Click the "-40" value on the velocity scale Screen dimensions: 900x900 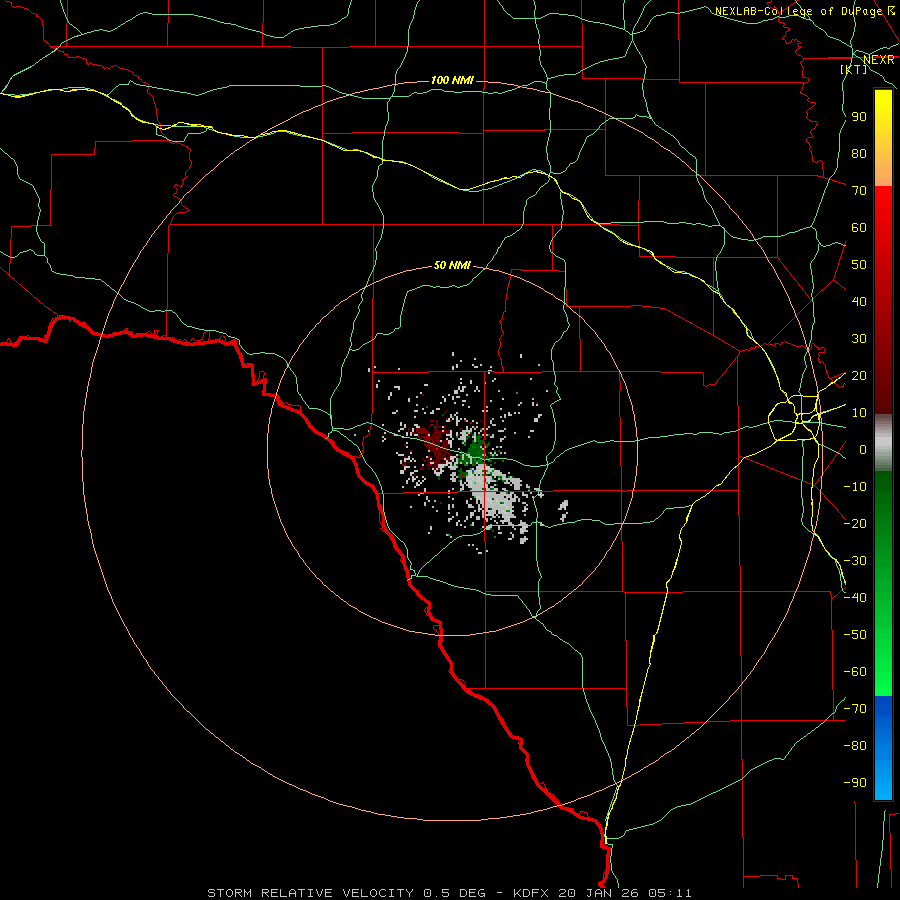(855, 598)
